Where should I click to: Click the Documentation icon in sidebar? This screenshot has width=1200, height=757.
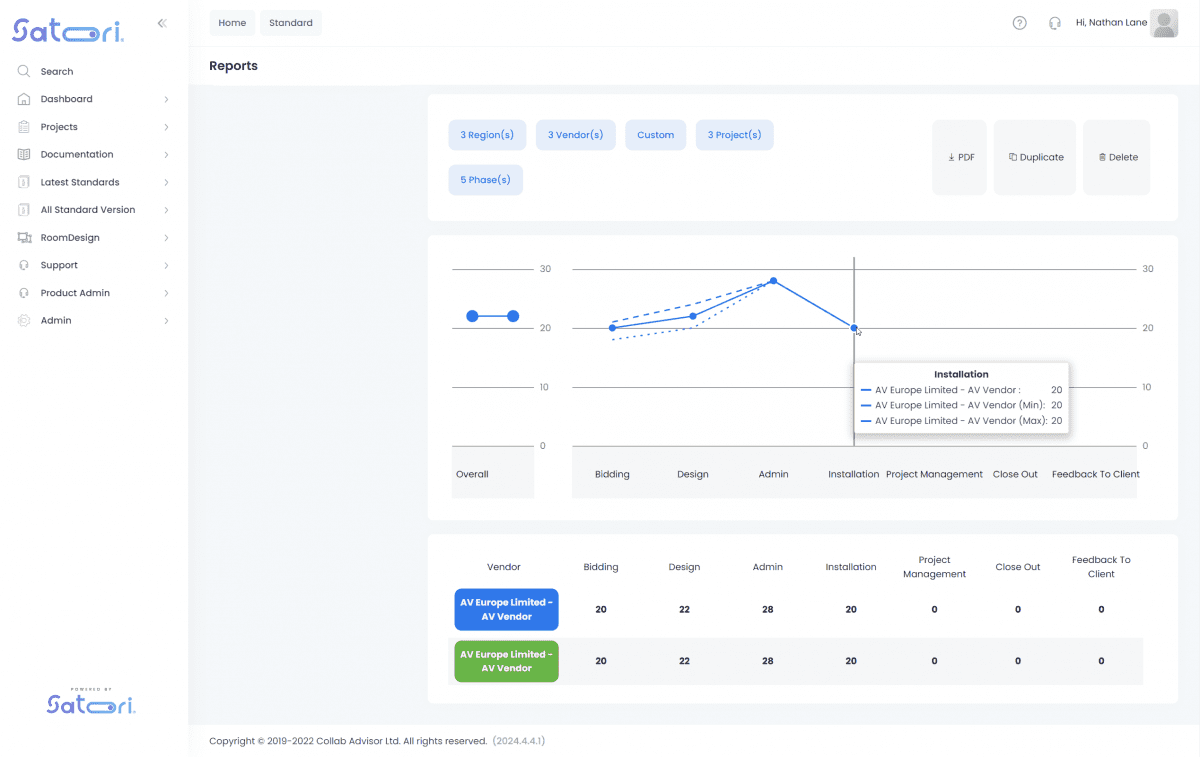point(24,155)
